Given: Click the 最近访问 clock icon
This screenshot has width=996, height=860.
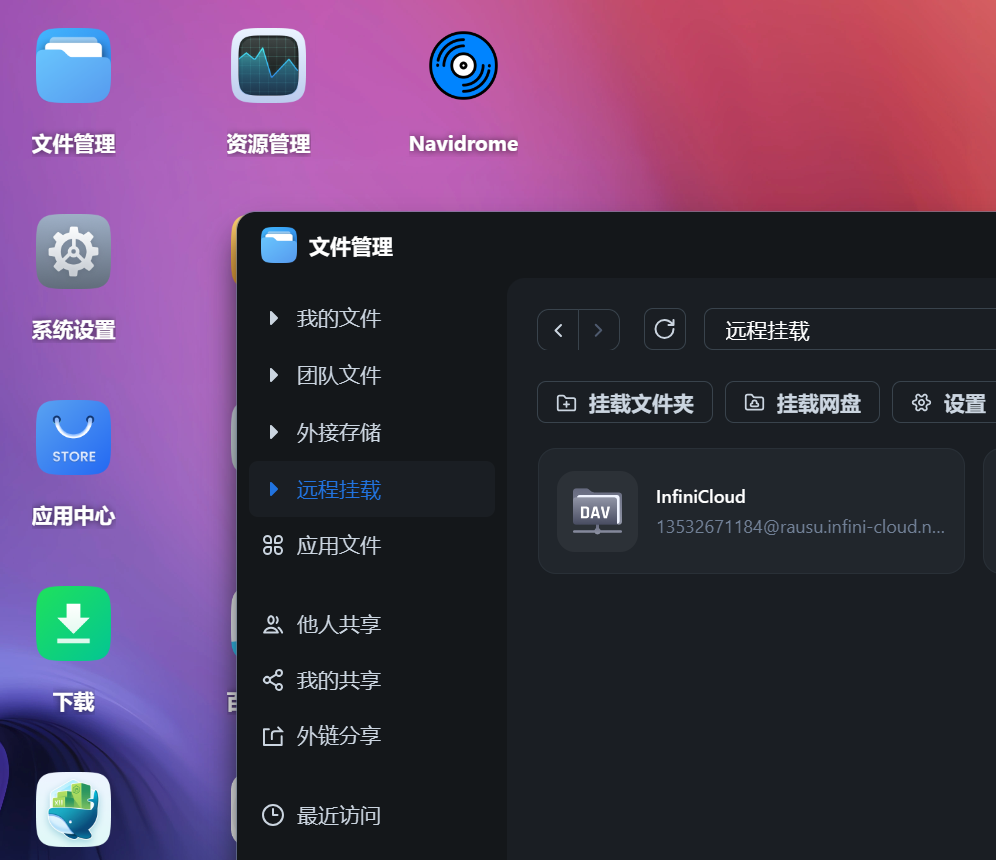Looking at the screenshot, I should pos(273,815).
